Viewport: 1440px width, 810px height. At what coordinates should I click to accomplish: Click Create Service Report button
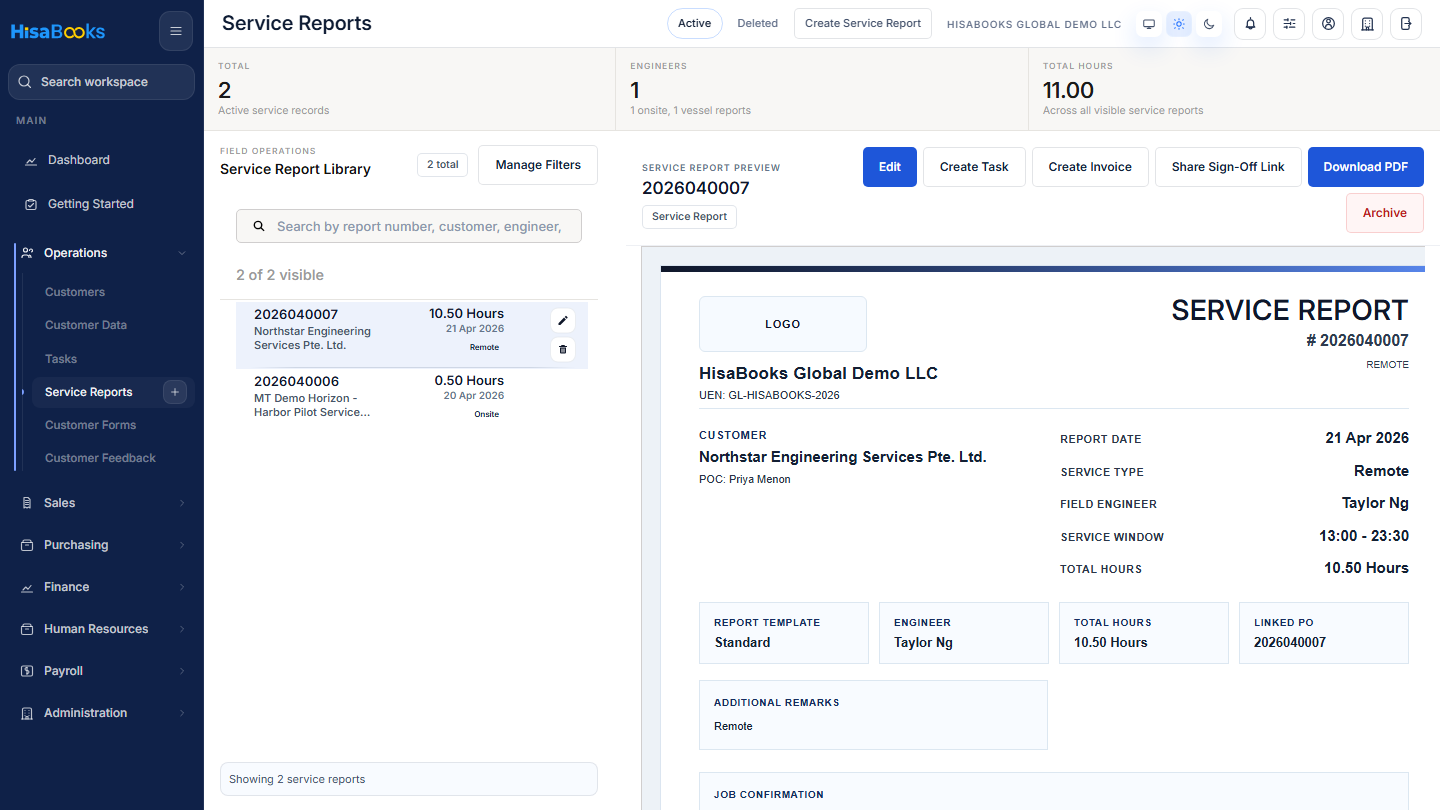click(863, 23)
